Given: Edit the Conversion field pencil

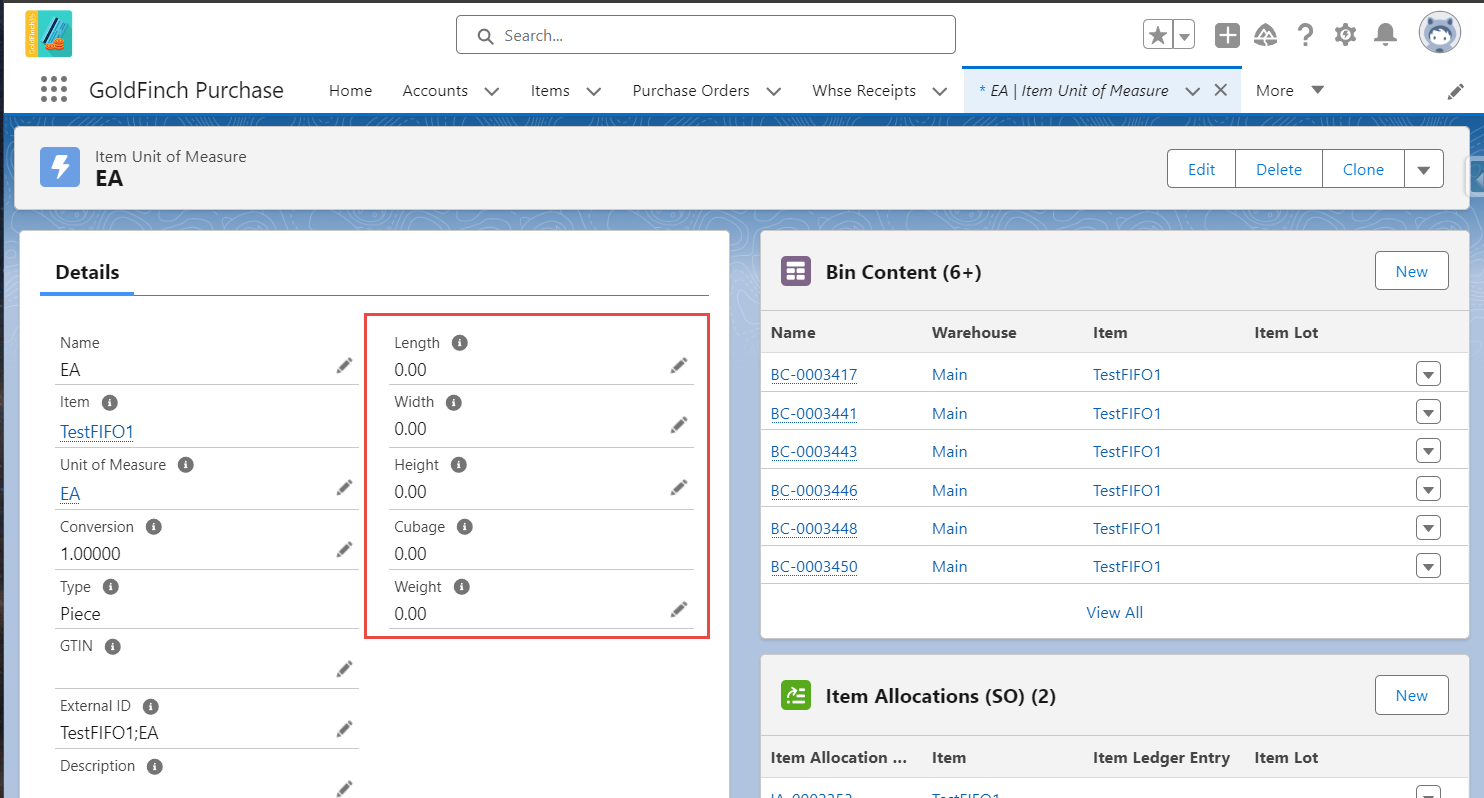Looking at the screenshot, I should click(x=345, y=549).
